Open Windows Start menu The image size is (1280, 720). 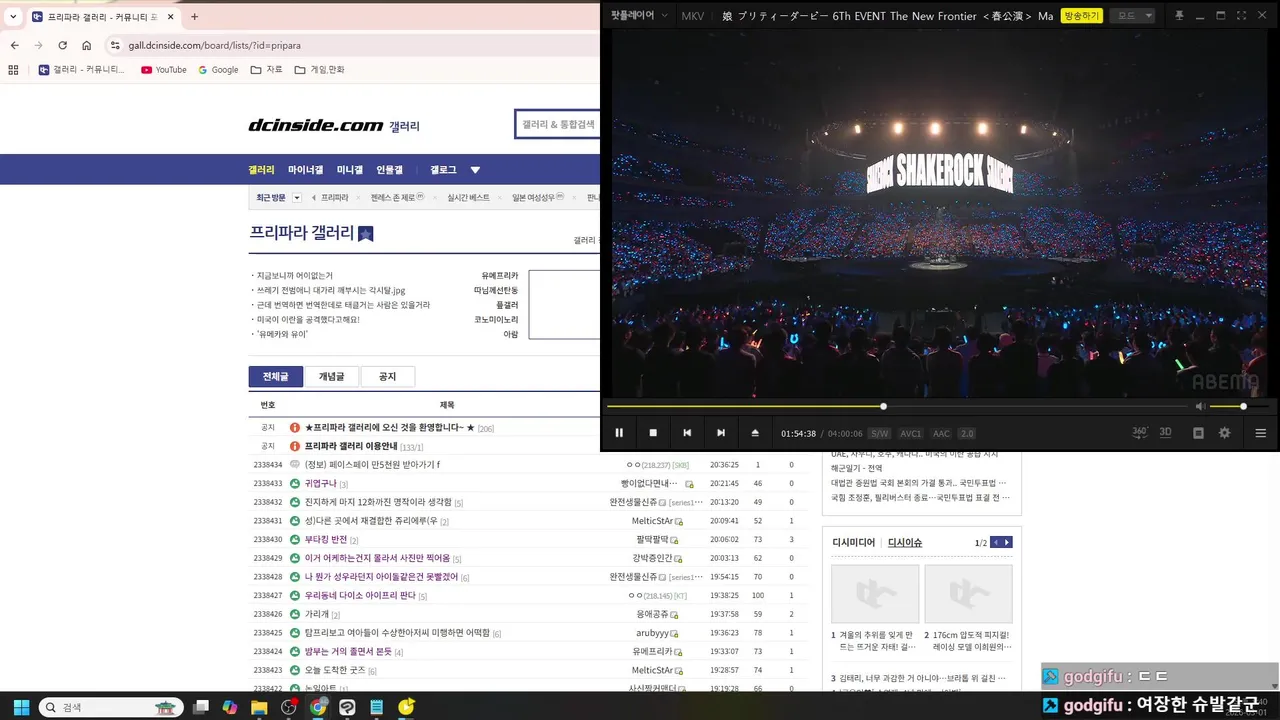coord(21,707)
